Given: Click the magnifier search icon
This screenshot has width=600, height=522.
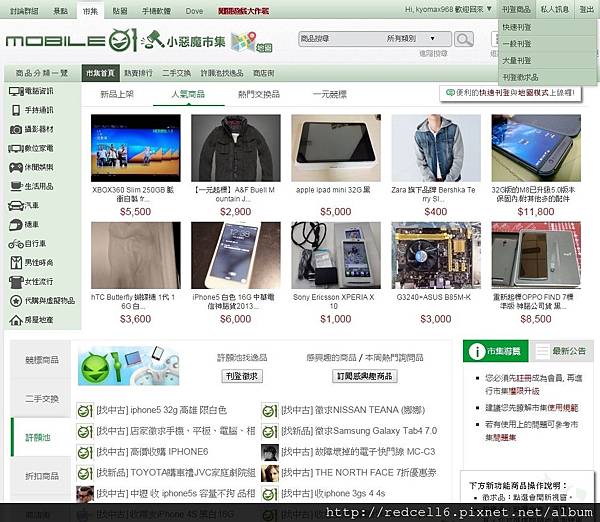Looking at the screenshot, I should (x=464, y=39).
